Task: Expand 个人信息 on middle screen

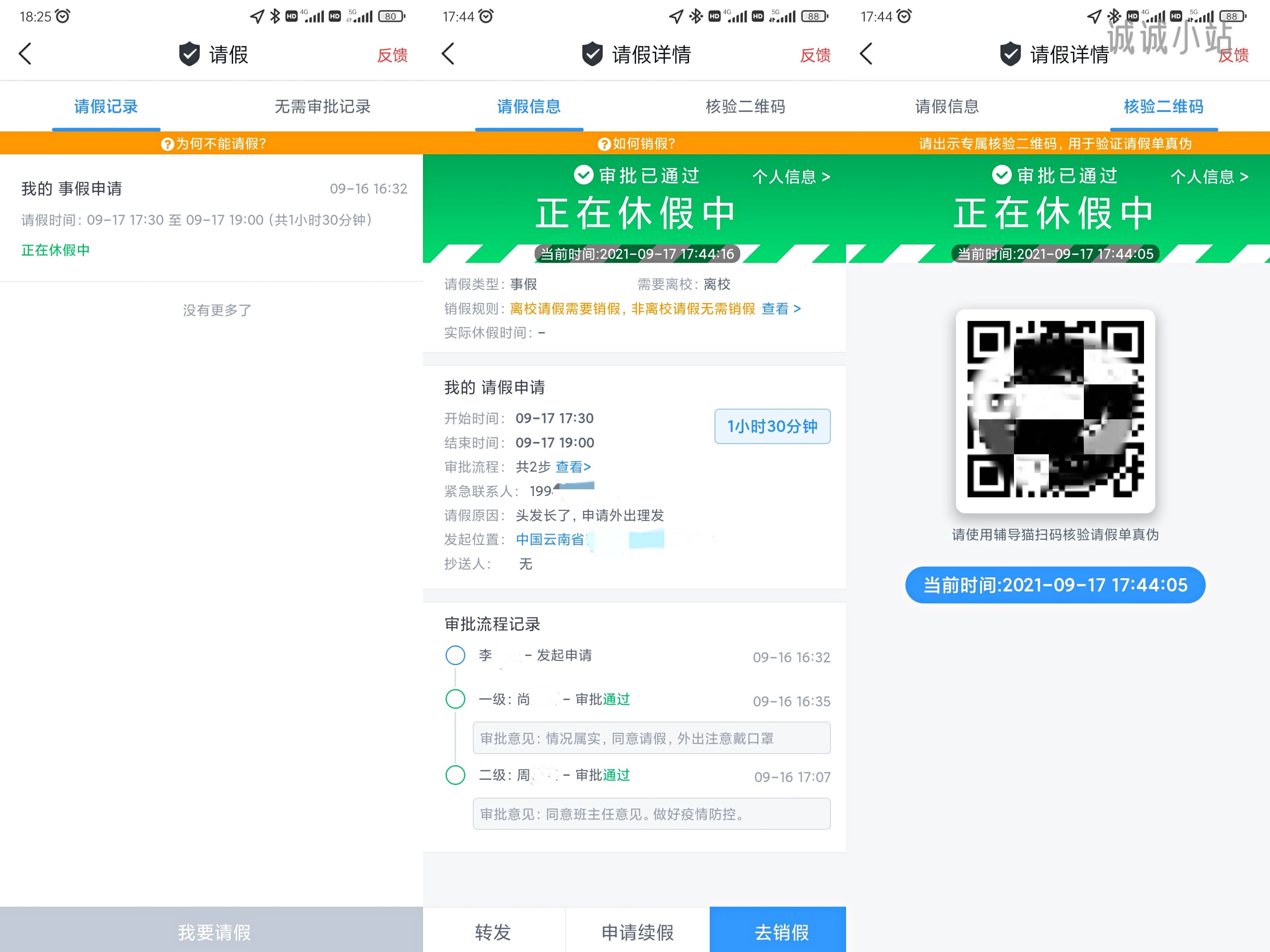Action: pyautogui.click(x=791, y=177)
